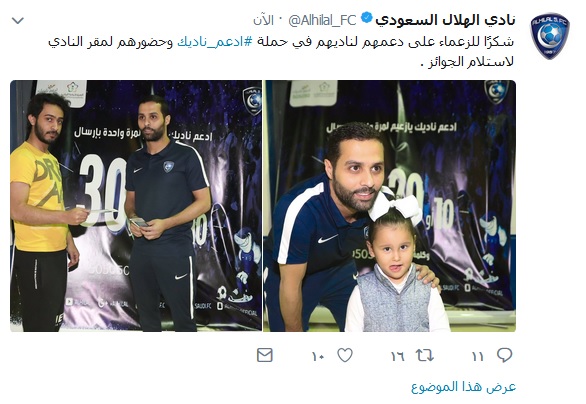
Task: Click the blue verified badge
Action: pyautogui.click(x=367, y=18)
